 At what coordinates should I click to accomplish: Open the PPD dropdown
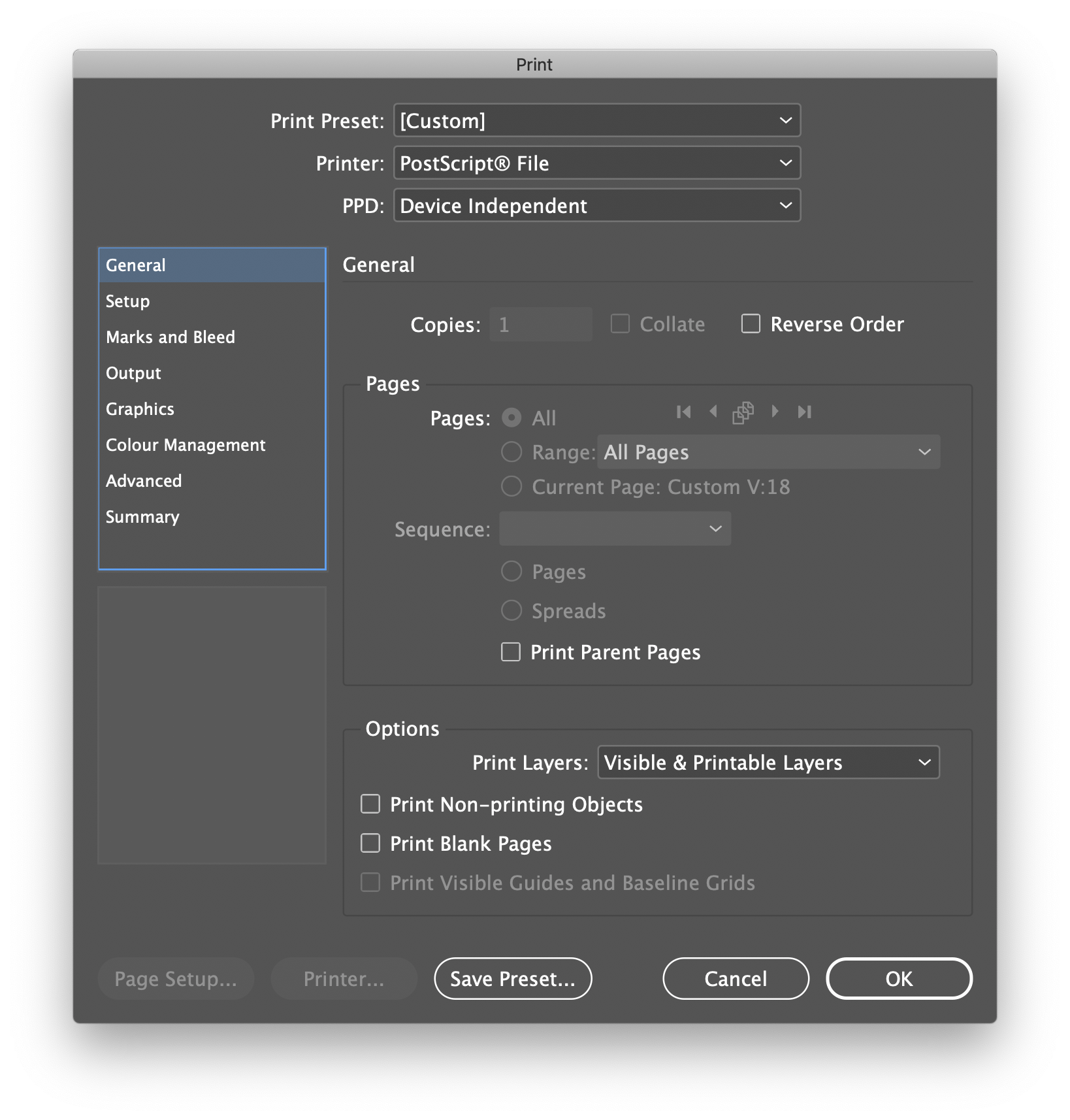pyautogui.click(x=596, y=205)
